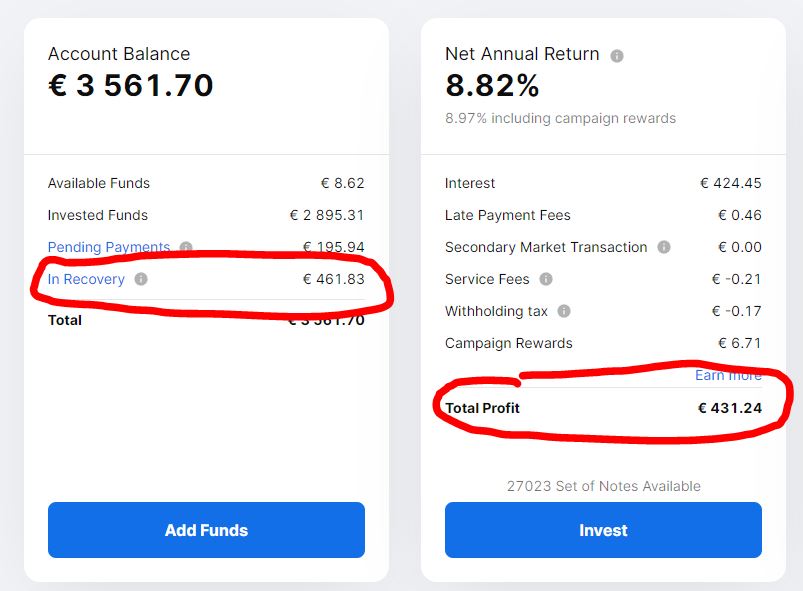Viewport: 803px width, 591px height.
Task: Click the Available Funds value € 8.62
Action: click(x=343, y=183)
